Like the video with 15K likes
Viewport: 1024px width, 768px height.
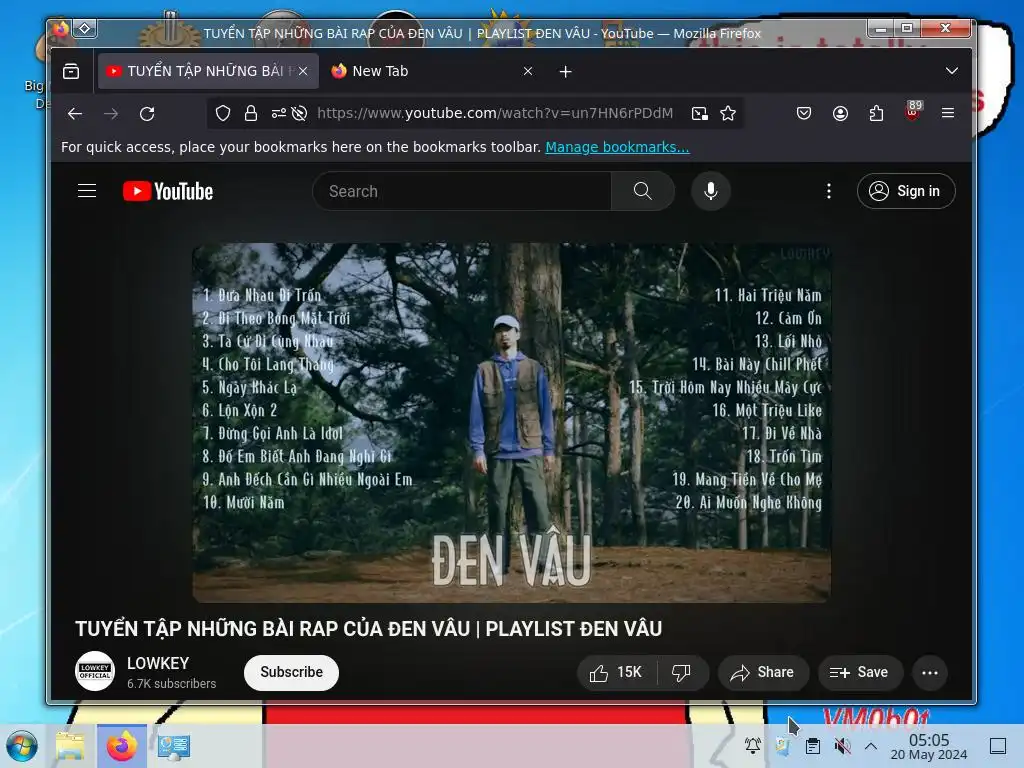pos(616,673)
